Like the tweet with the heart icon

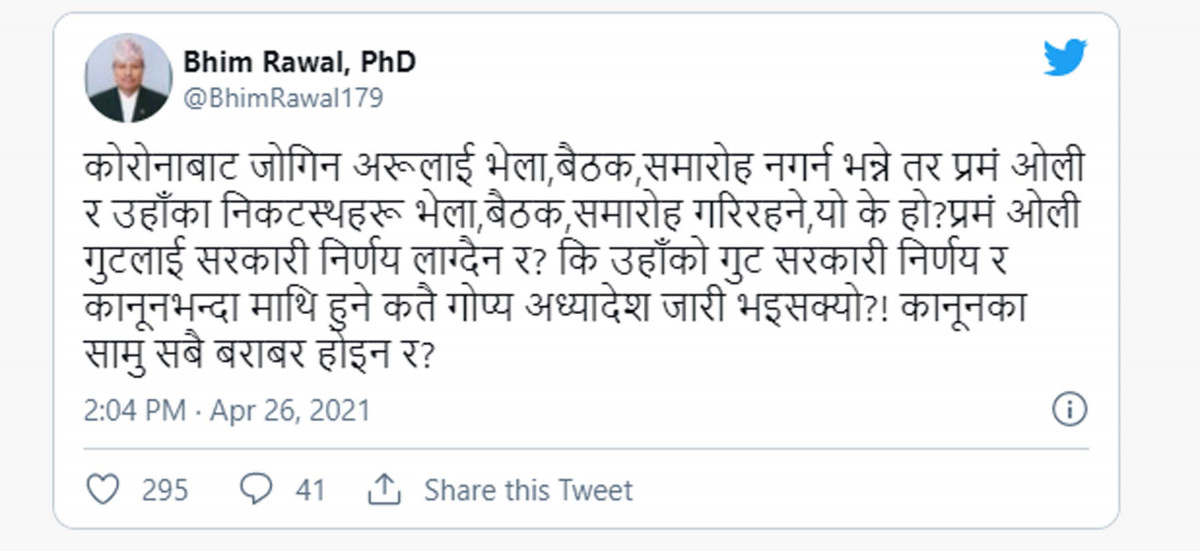click(x=103, y=490)
